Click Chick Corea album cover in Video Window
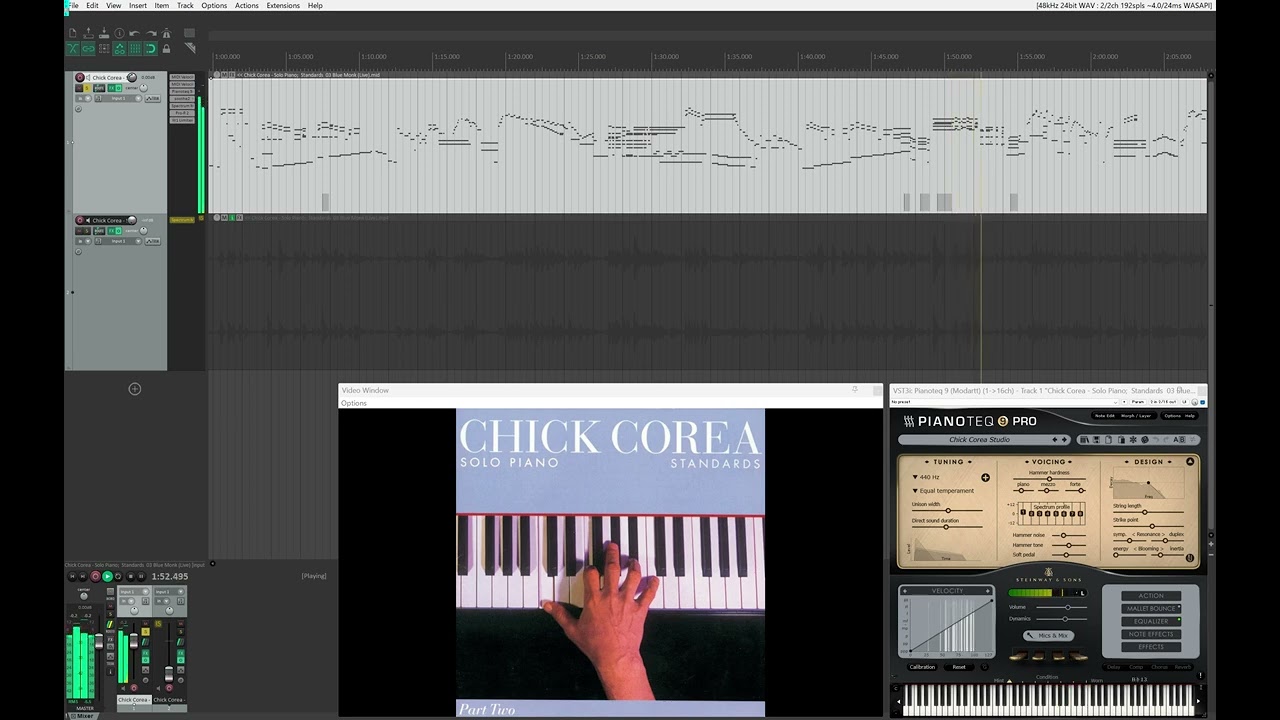This screenshot has height=720, width=1280. point(610,562)
